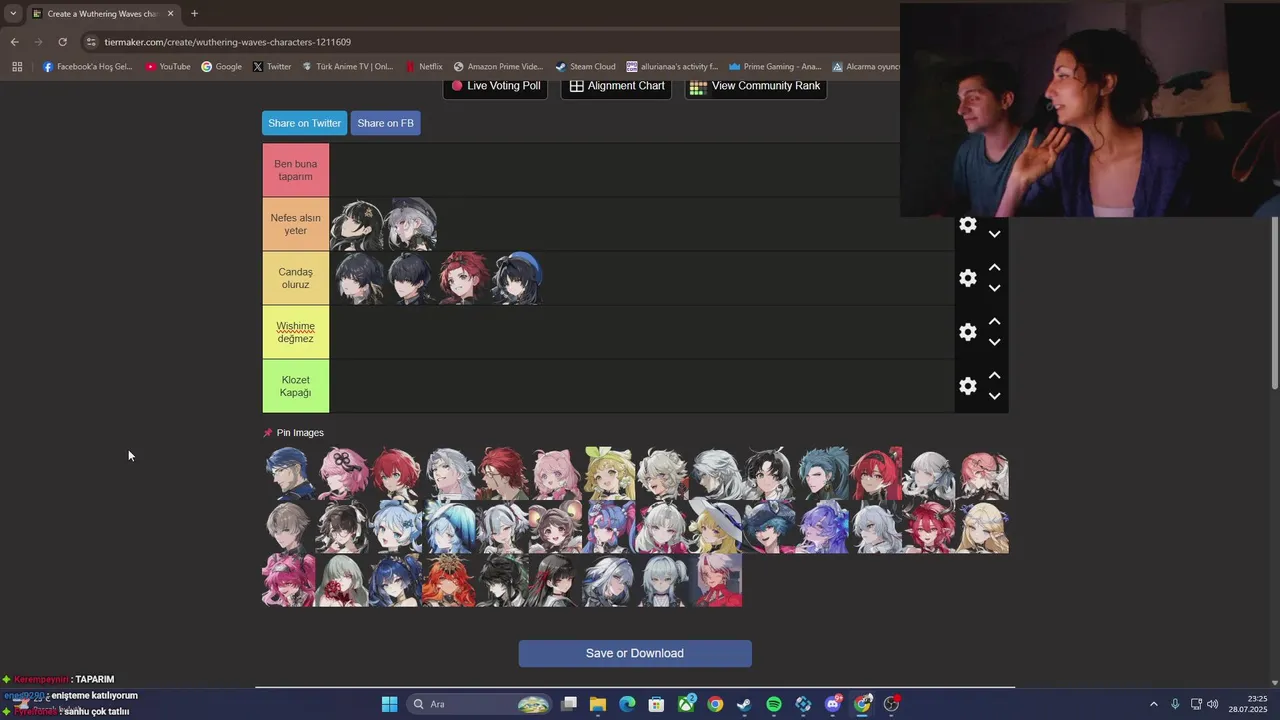The width and height of the screenshot is (1280, 720).
Task: Click the Wishime değmez tier label
Action: coord(295,332)
